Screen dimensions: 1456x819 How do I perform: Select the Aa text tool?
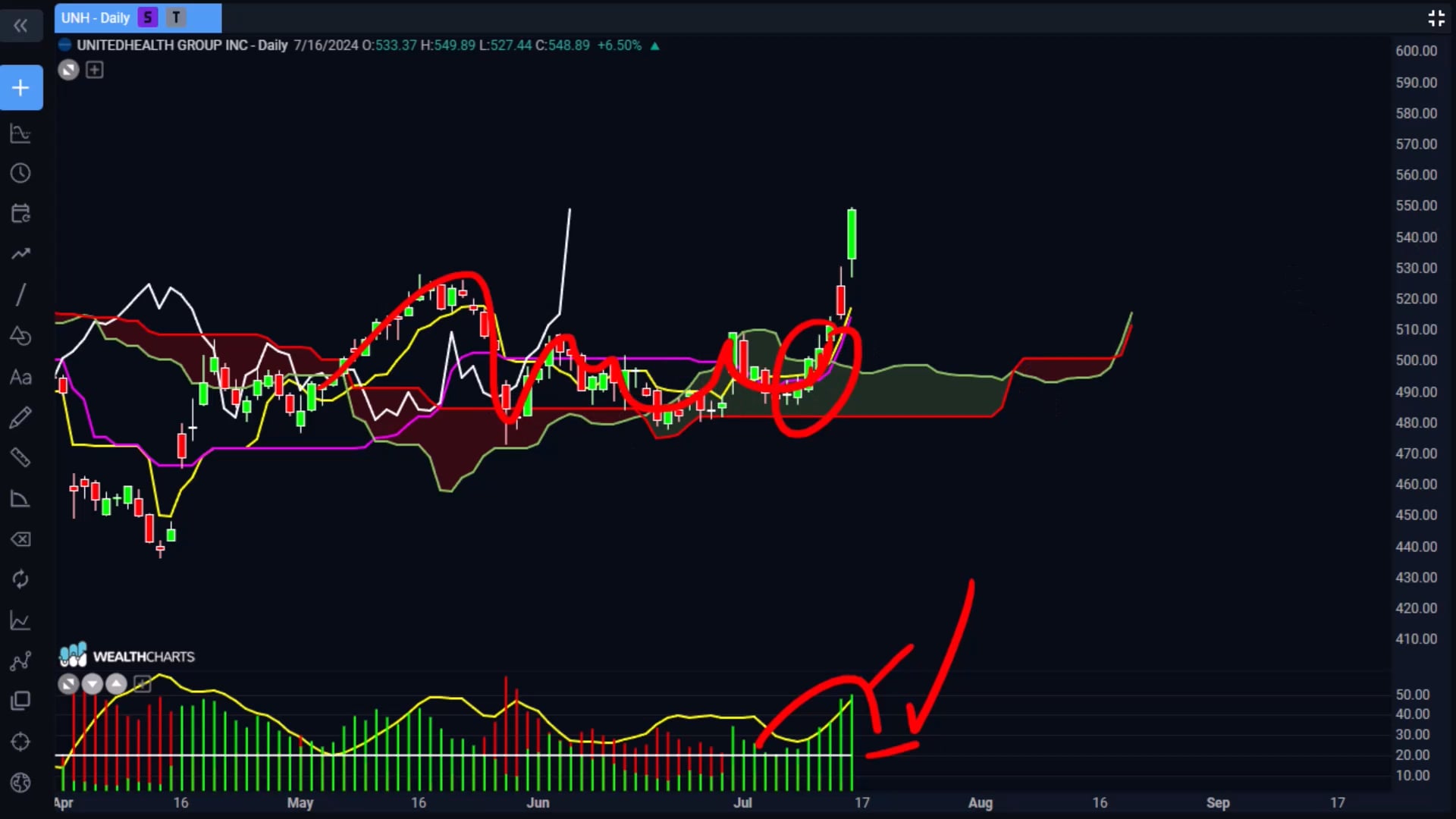(20, 377)
